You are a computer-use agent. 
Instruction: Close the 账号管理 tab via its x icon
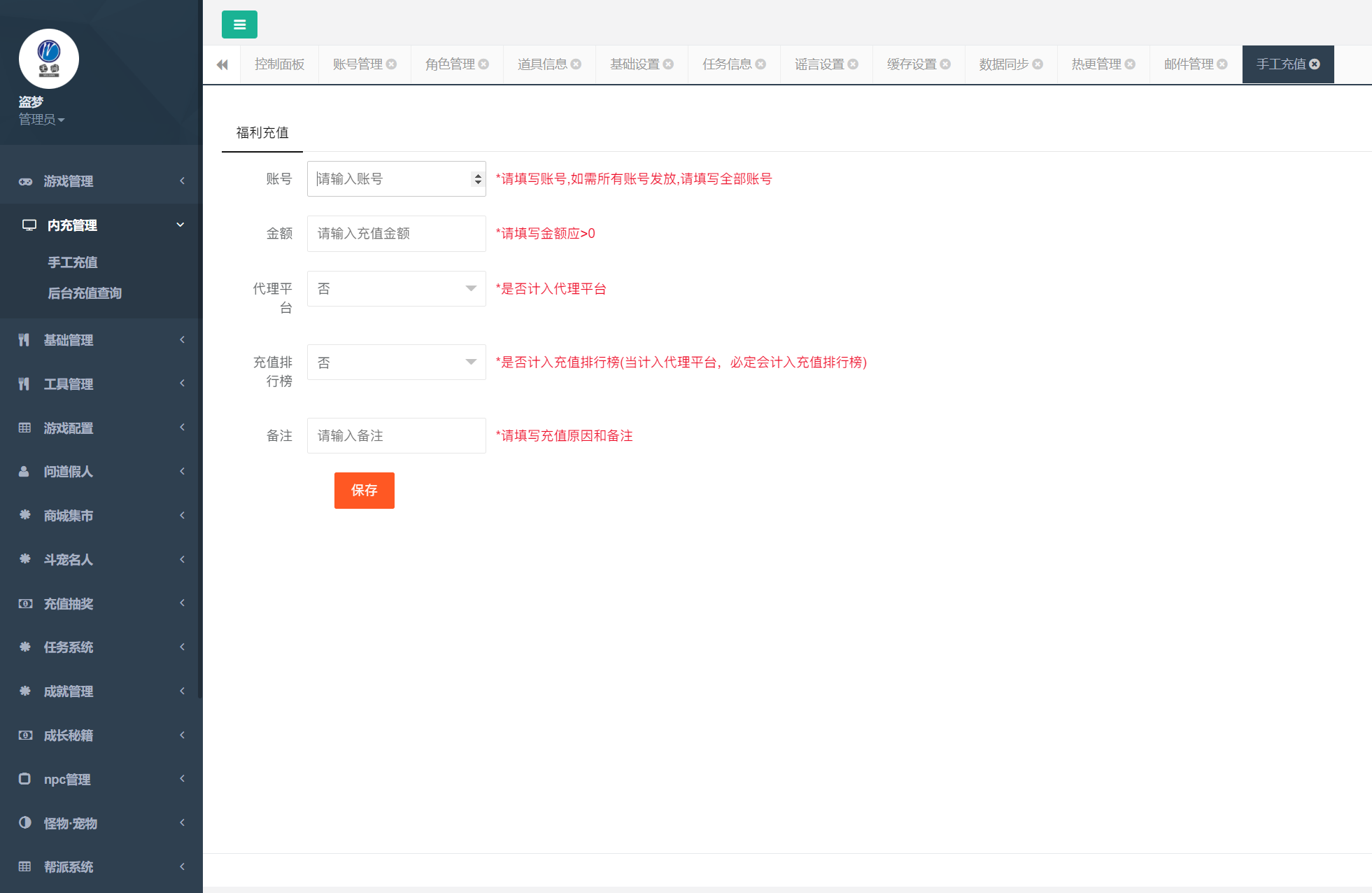(x=392, y=64)
